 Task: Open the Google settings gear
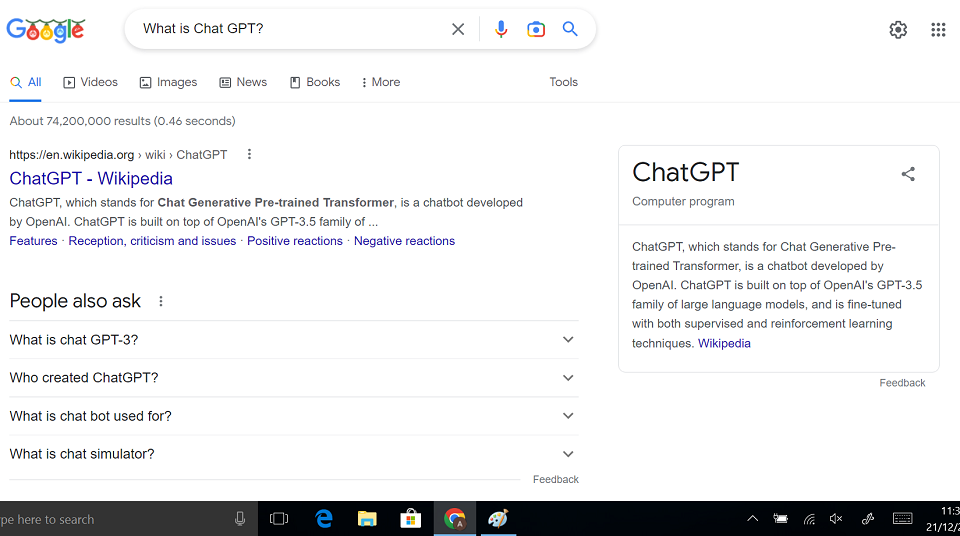point(898,30)
